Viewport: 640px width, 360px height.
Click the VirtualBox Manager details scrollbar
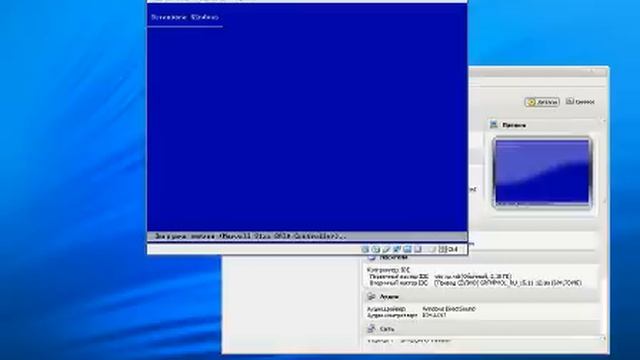[604, 229]
